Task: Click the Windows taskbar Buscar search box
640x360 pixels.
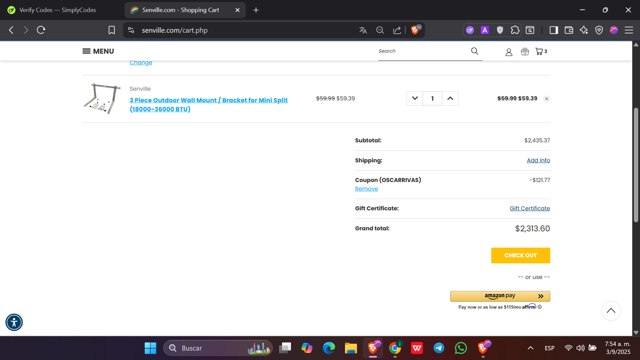Action: click(x=218, y=348)
